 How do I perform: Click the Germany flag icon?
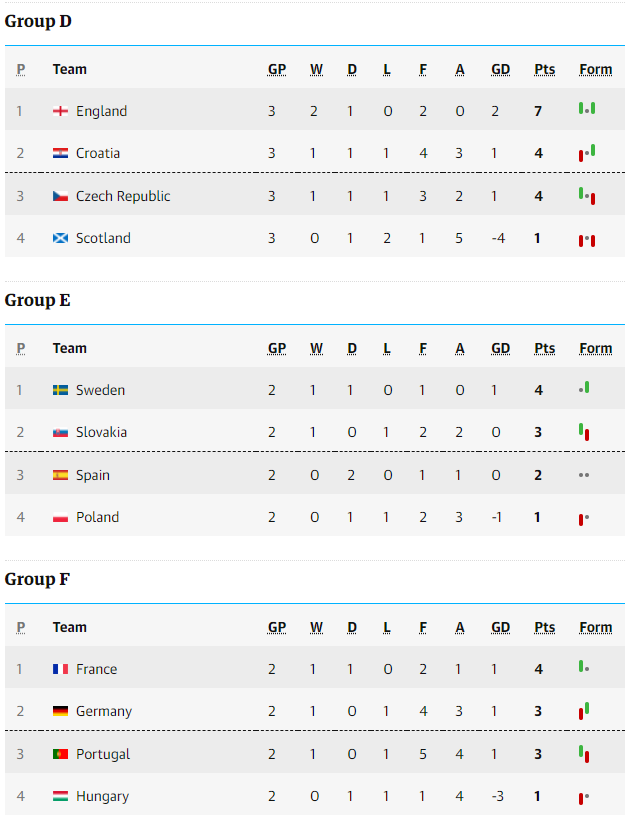(x=60, y=711)
